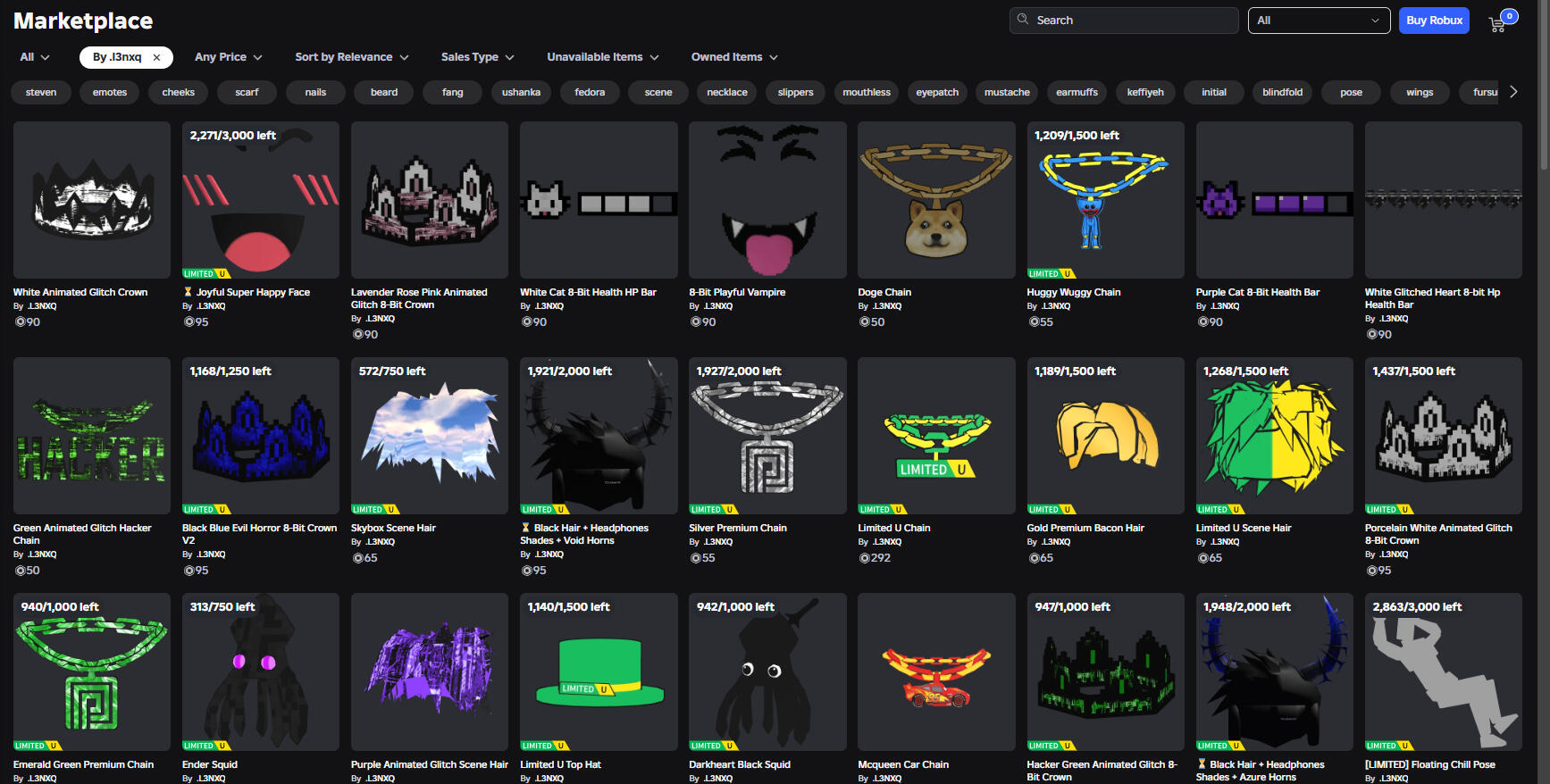The image size is (1550, 784).
Task: Open Ender Squid item thumbnail
Action: 261,671
